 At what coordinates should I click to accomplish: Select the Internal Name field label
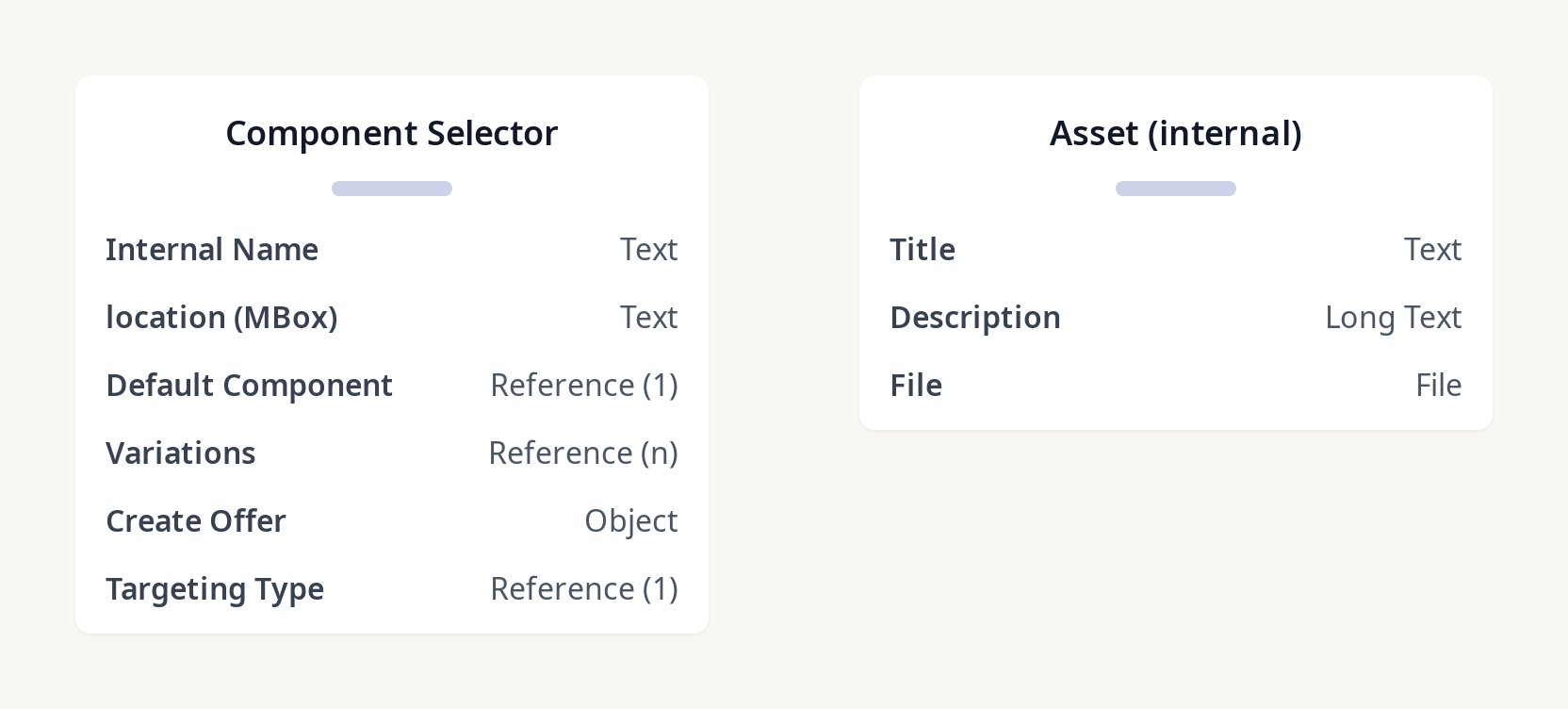(x=212, y=250)
